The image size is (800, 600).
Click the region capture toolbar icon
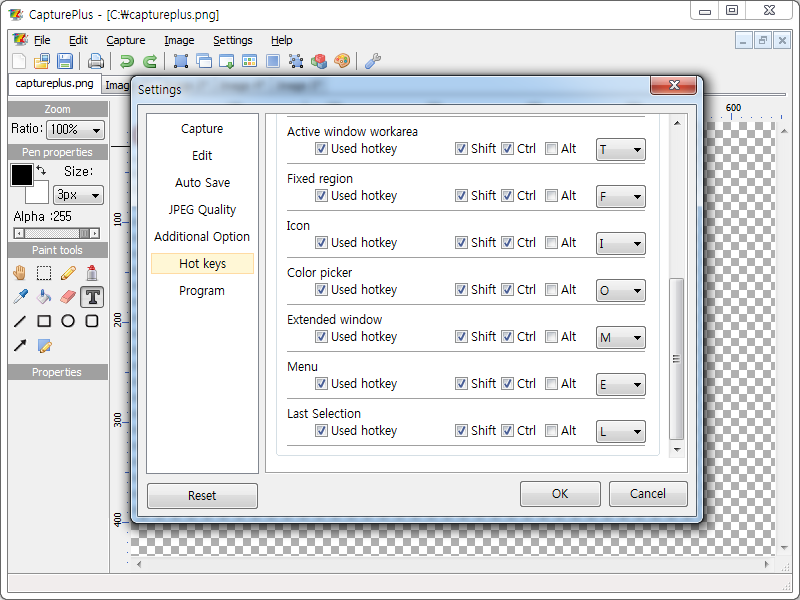tap(181, 61)
